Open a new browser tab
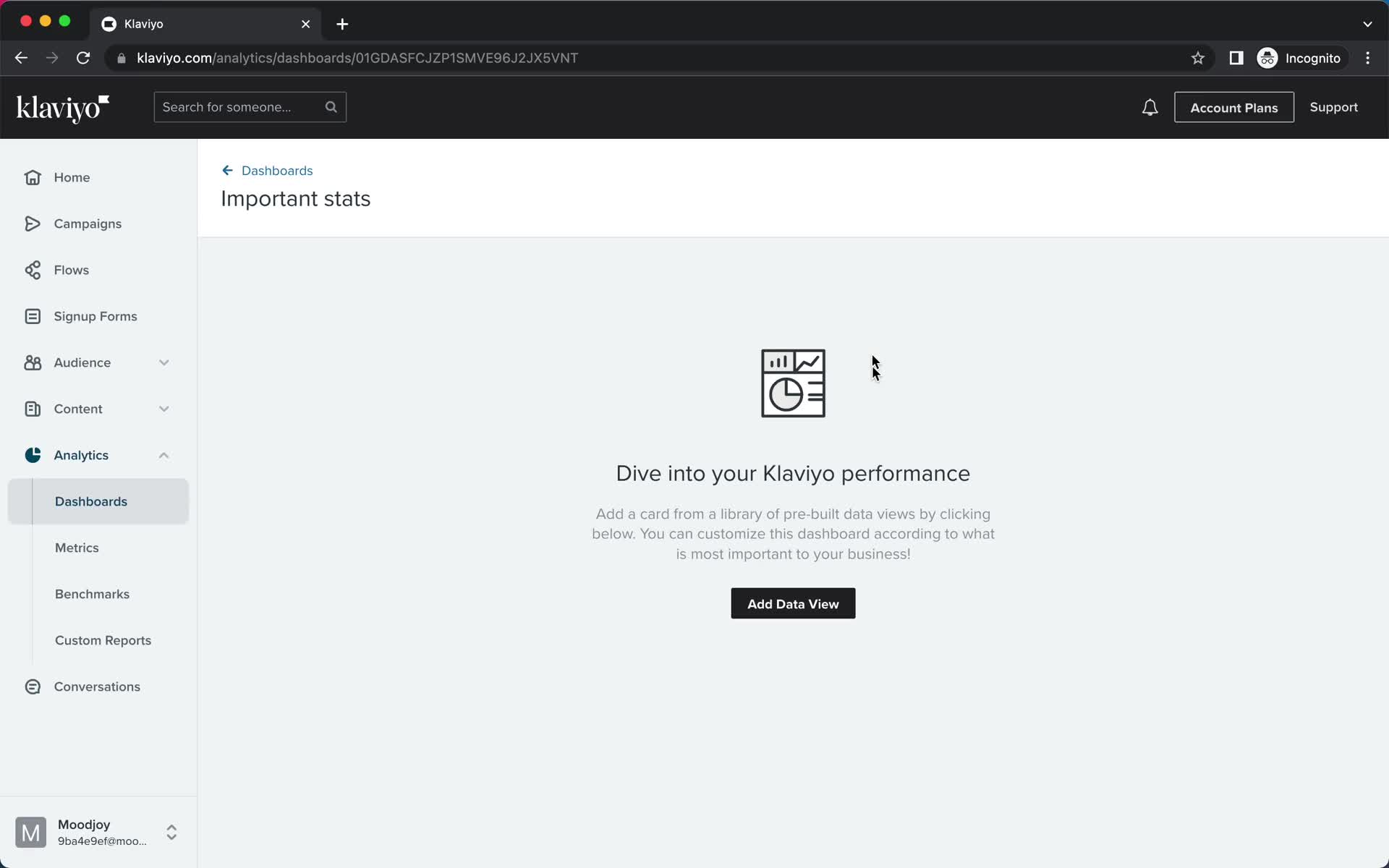 coord(342,24)
